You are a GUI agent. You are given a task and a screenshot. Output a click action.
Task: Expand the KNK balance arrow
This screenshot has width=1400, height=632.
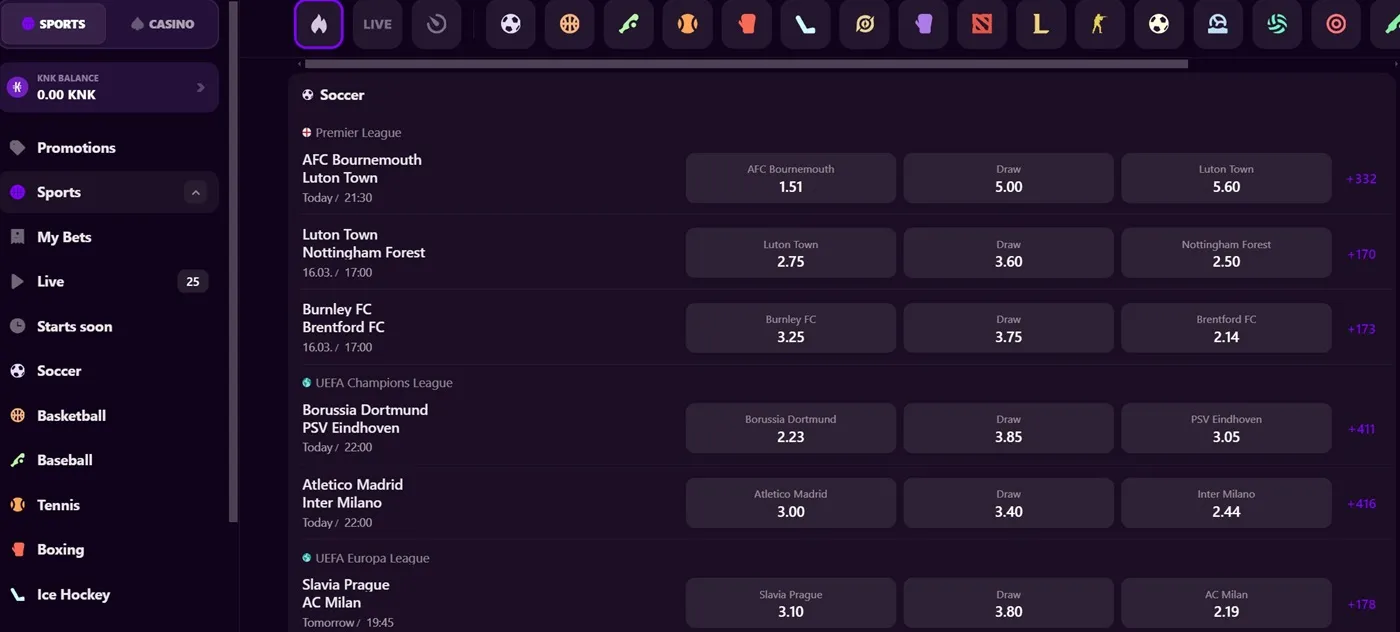(201, 87)
